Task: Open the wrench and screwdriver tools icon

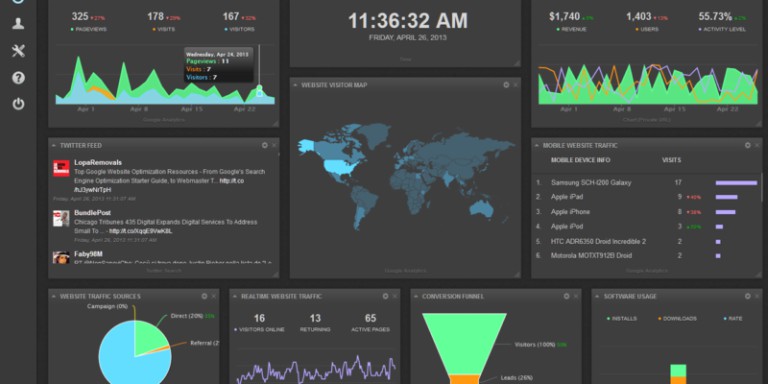Action: [x=18, y=50]
